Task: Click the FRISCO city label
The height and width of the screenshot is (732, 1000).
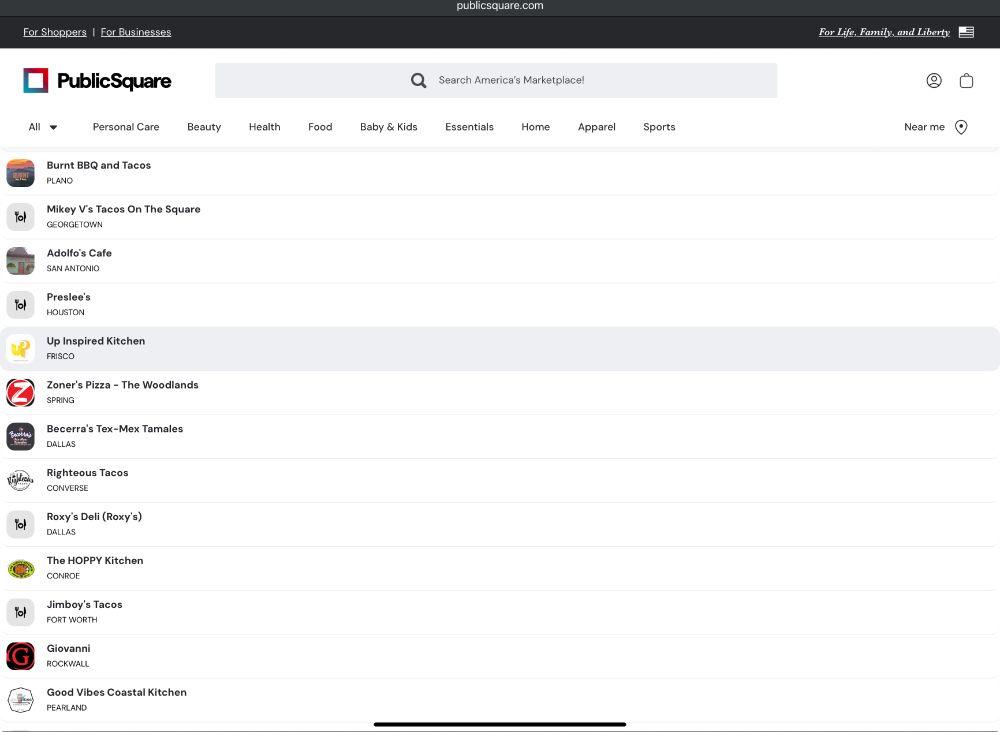Action: tap(61, 356)
